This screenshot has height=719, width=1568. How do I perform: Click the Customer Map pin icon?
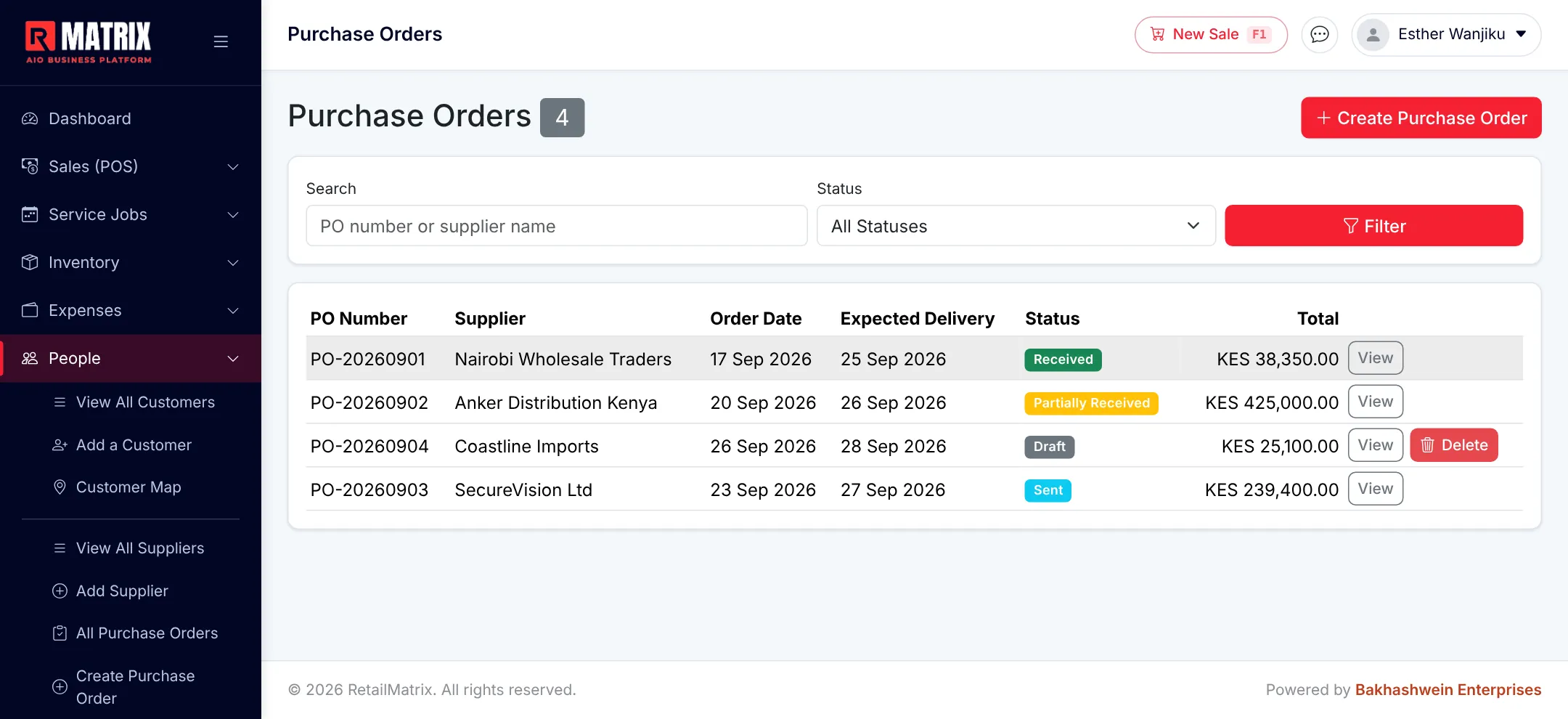(60, 487)
